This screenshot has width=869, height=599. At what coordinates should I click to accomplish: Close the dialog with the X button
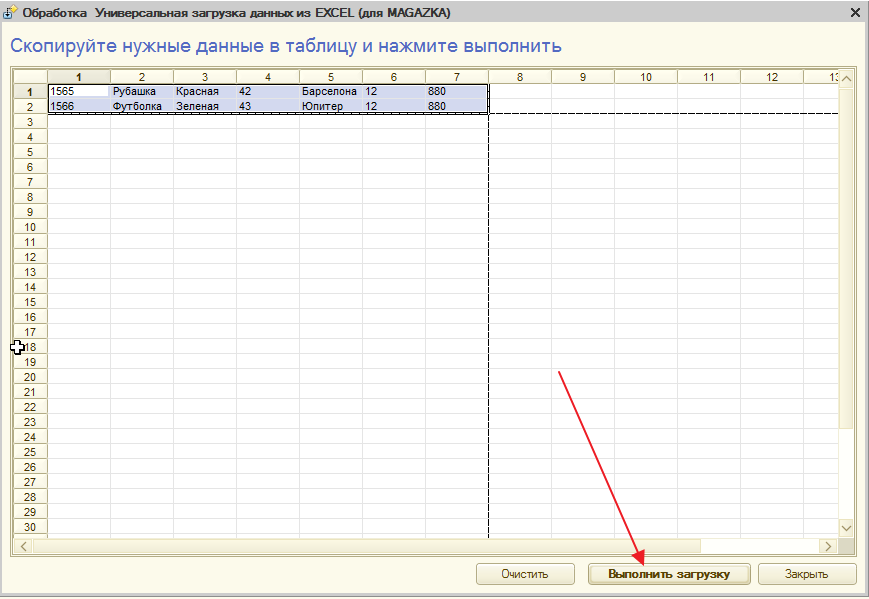click(855, 12)
